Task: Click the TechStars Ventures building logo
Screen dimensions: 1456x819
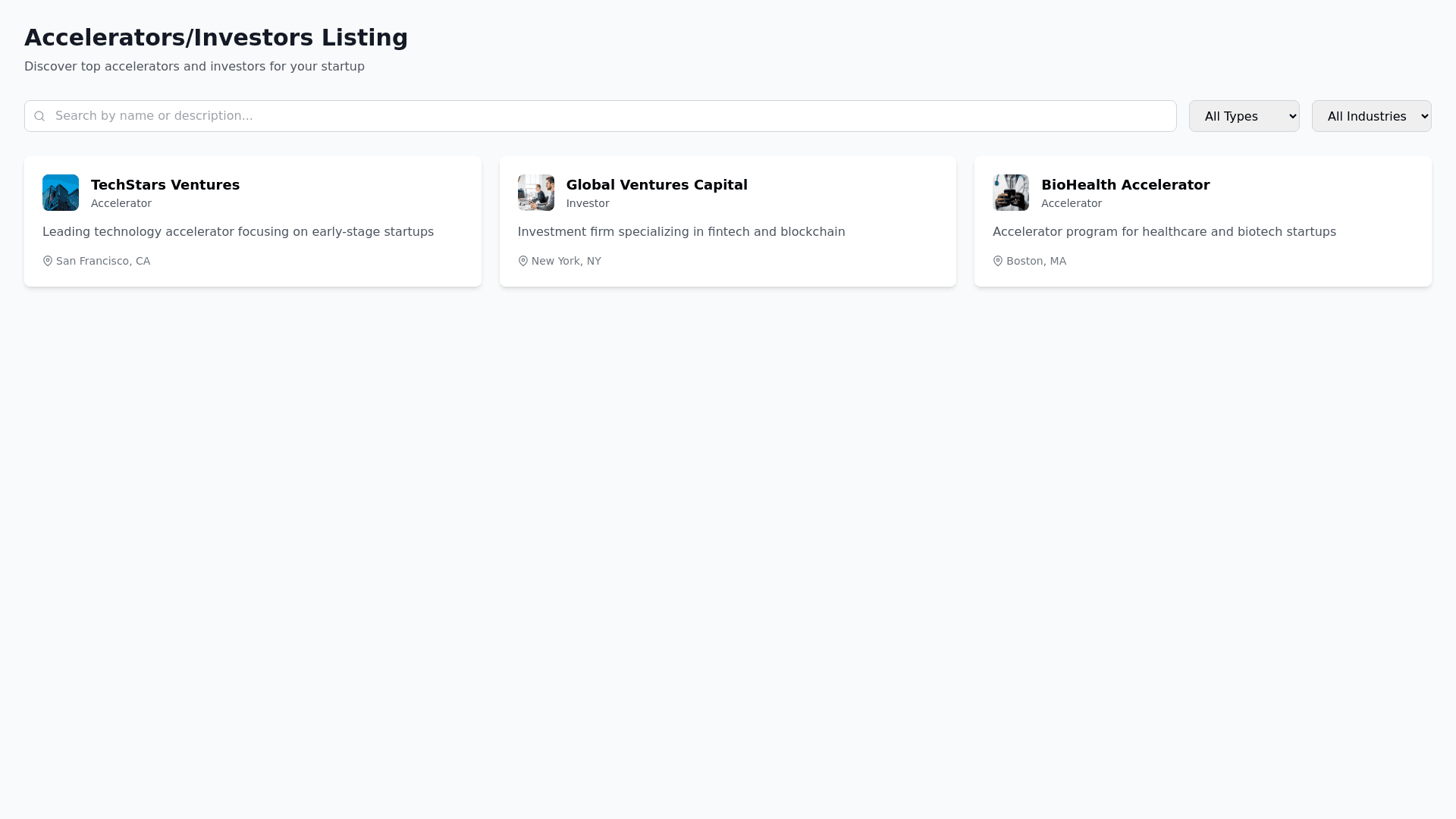Action: point(61,193)
